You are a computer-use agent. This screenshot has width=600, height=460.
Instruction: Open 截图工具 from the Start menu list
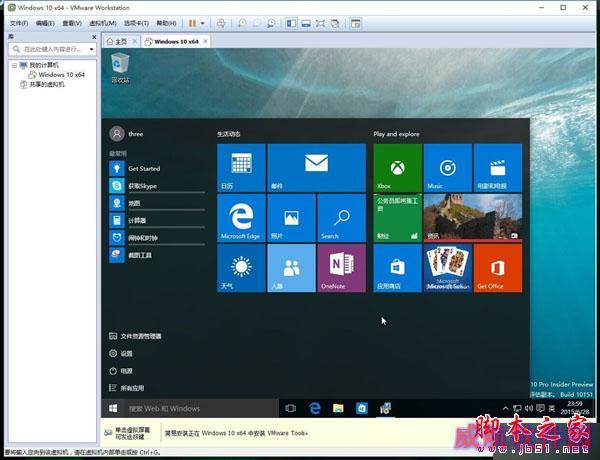pos(157,255)
